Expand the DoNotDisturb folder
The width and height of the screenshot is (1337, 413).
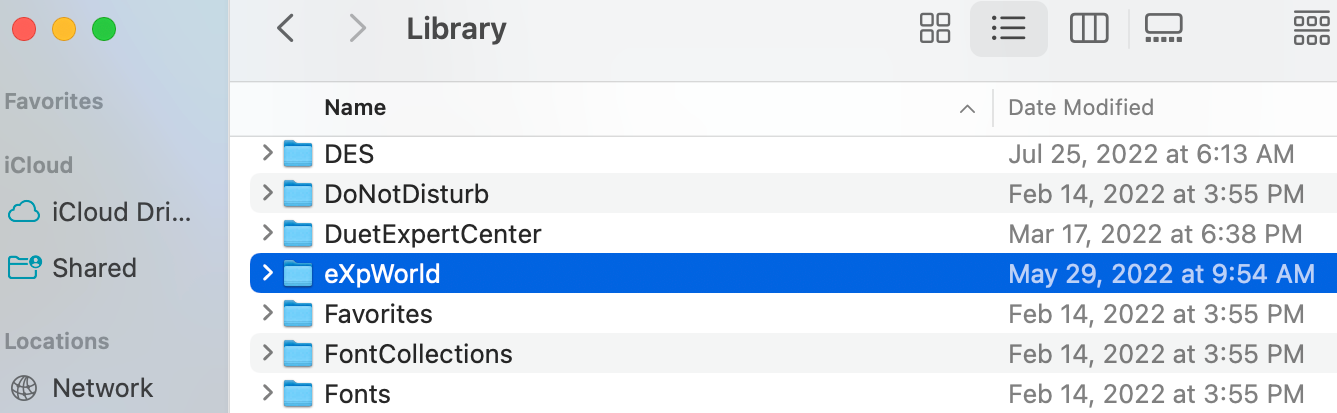coord(267,194)
